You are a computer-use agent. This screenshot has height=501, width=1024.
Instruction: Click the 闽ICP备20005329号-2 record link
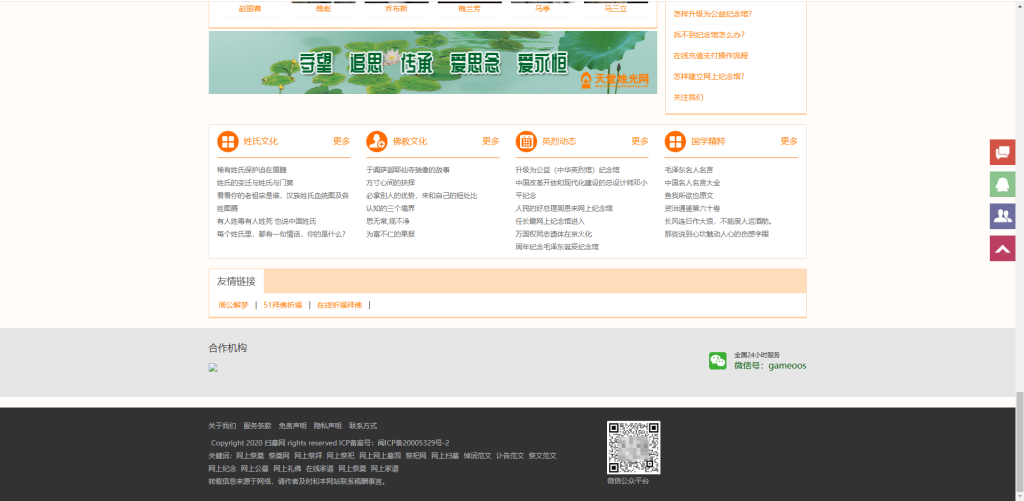coord(413,443)
